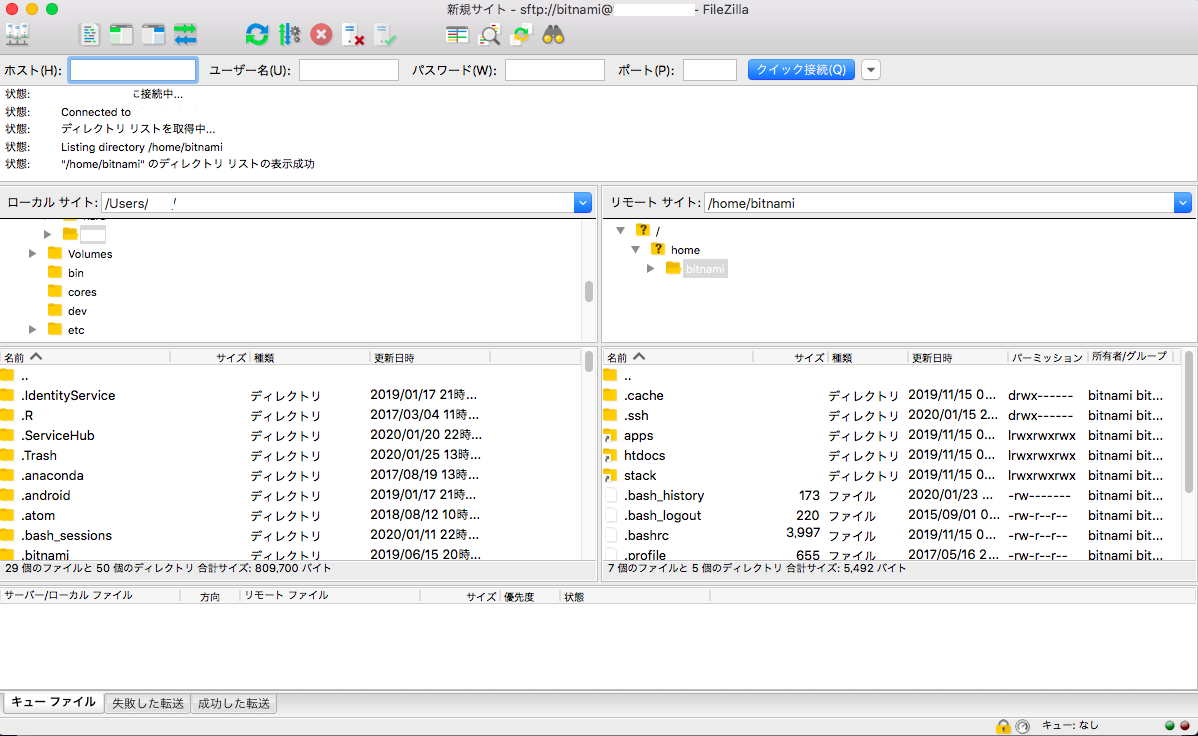The image size is (1198, 736).
Task: Open the Site Manager
Action: pos(16,34)
